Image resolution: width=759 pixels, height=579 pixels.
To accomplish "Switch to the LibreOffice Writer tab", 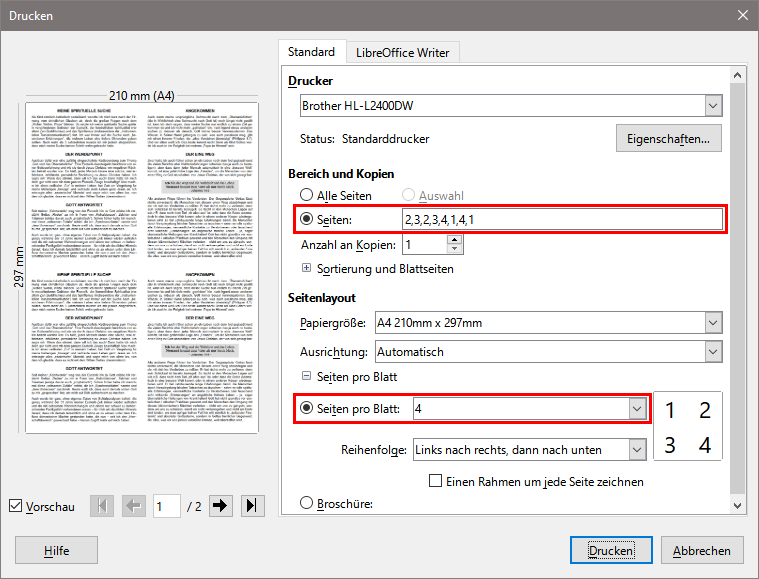I will click(x=402, y=52).
